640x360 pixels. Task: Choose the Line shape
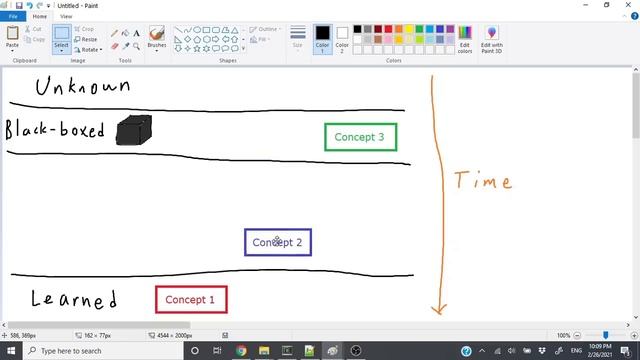(178, 30)
